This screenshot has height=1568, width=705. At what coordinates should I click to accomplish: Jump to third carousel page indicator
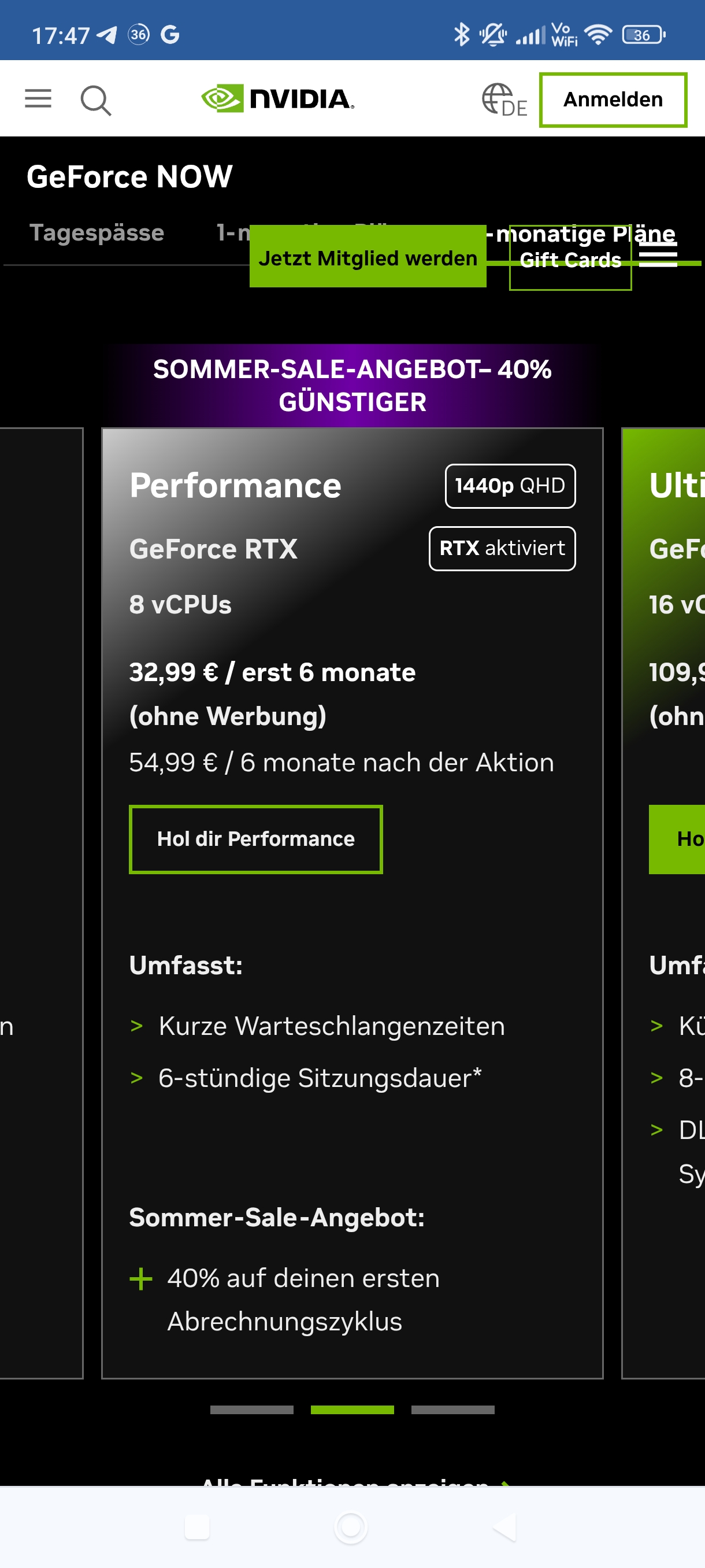tap(452, 1410)
